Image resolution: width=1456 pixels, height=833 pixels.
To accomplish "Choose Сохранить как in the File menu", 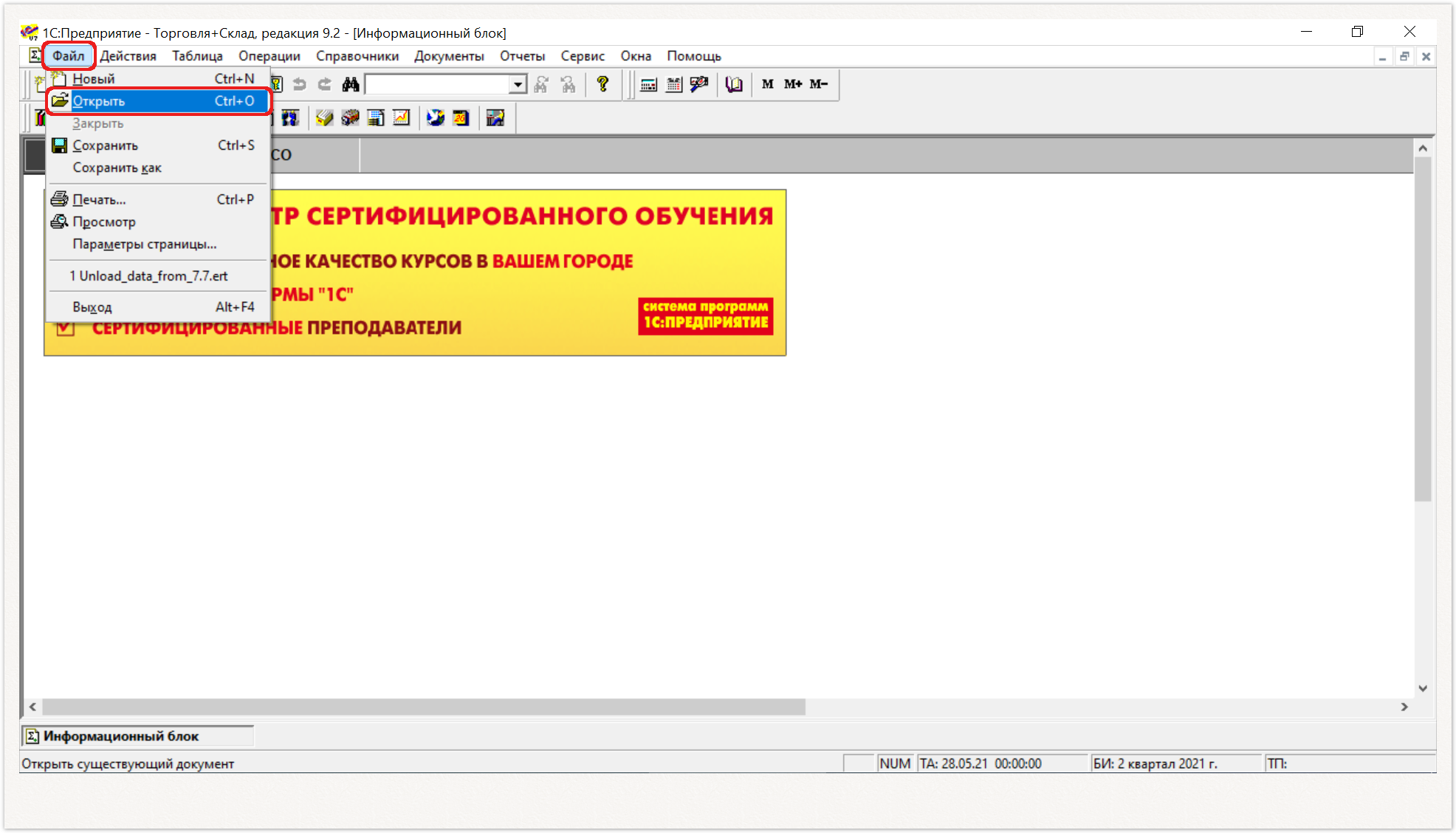I will pyautogui.click(x=158, y=168).
